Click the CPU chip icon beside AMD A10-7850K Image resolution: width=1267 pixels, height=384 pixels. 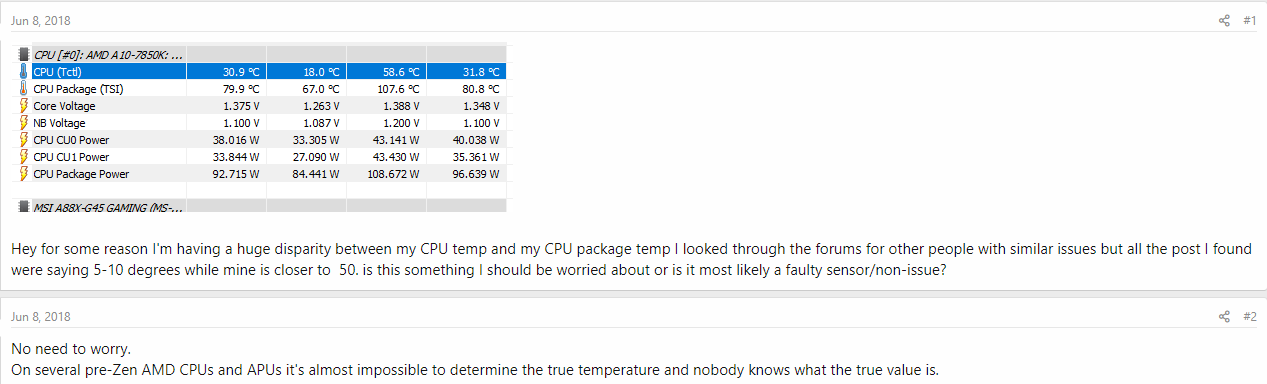pyautogui.click(x=25, y=54)
